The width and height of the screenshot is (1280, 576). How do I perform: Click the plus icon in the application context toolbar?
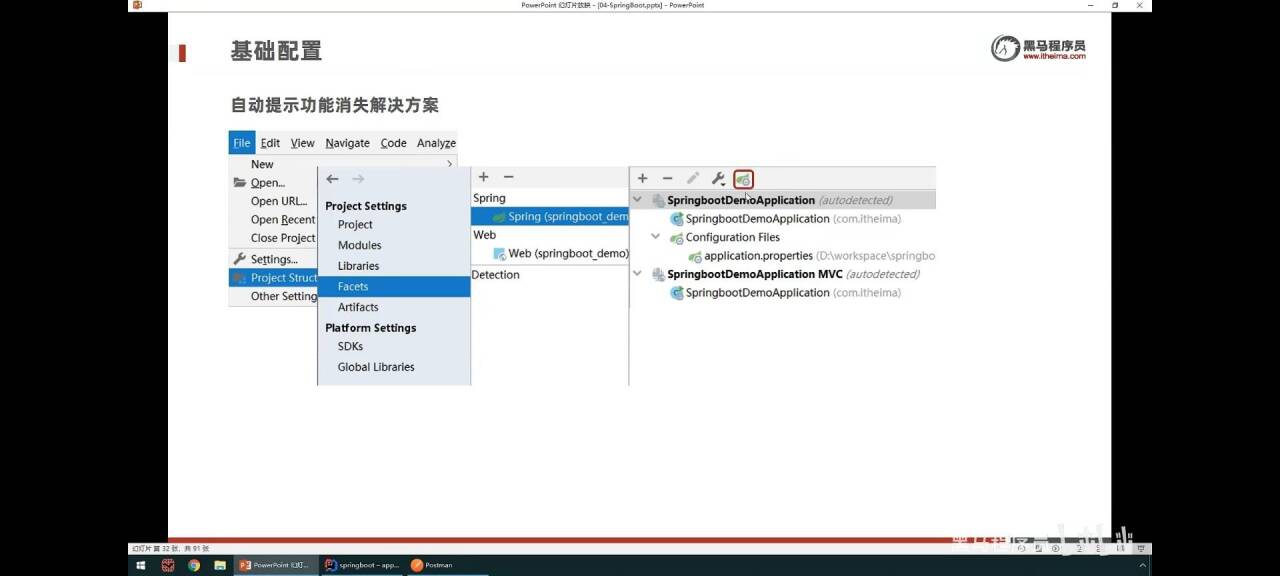[642, 179]
